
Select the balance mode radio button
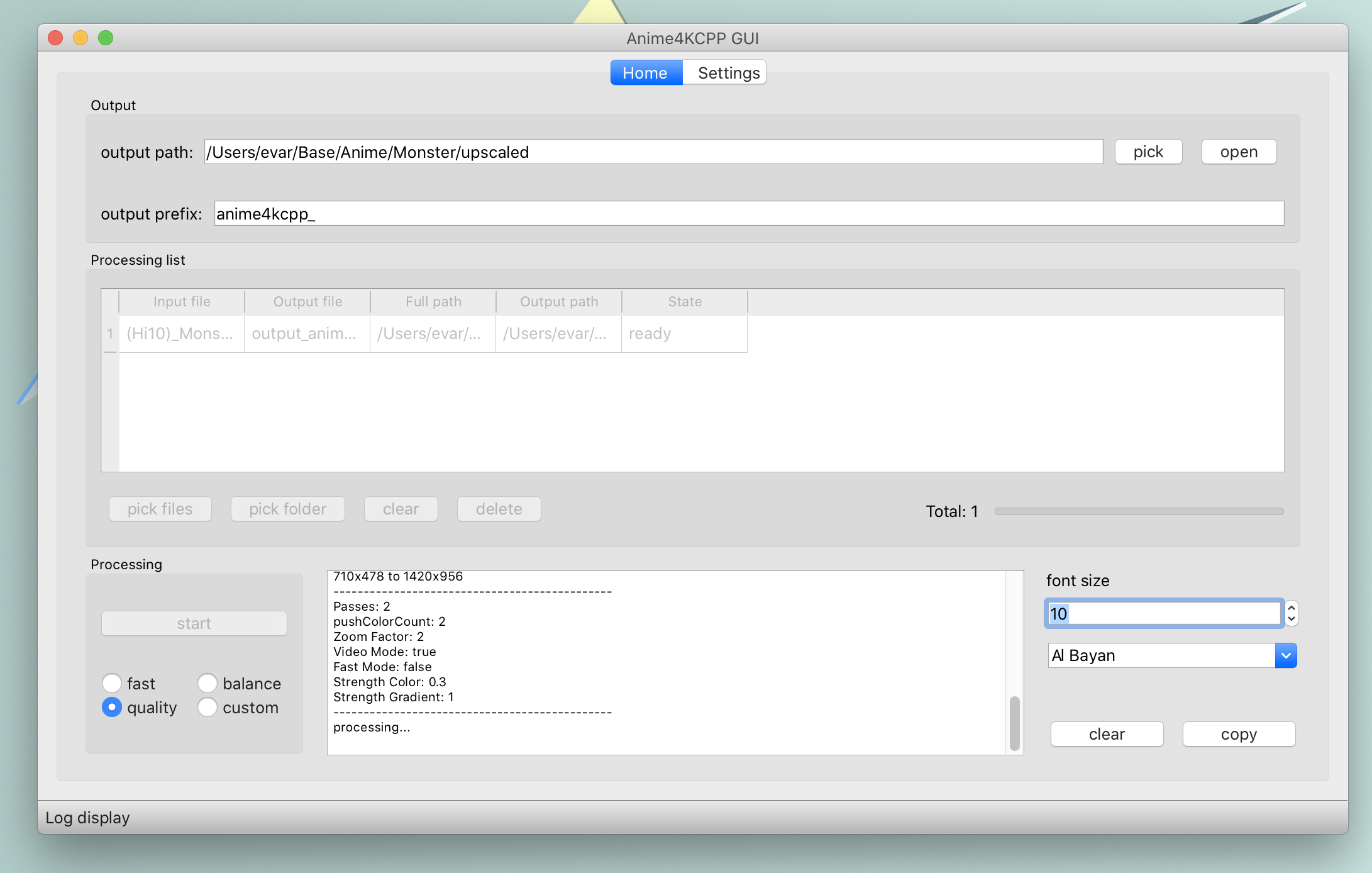(207, 683)
